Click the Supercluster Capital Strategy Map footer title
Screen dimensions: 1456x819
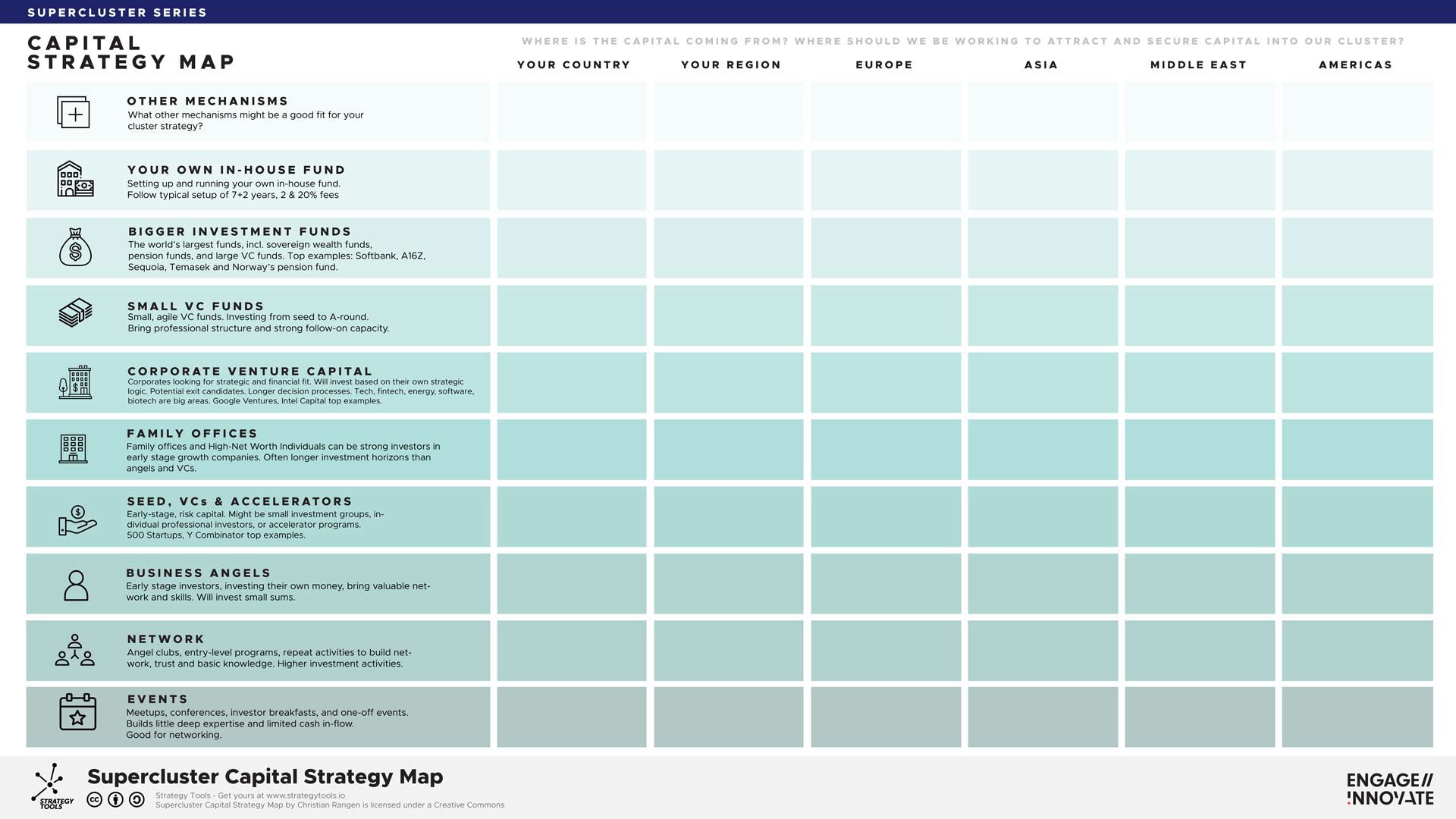tap(265, 777)
